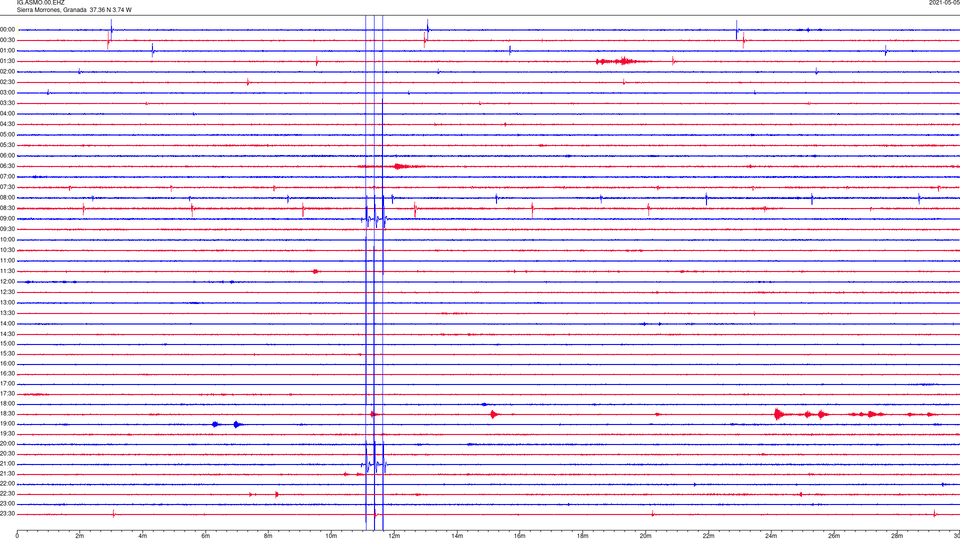This screenshot has height=540, width=960.
Task: Click the 10m axis tick label
Action: coord(331,536)
